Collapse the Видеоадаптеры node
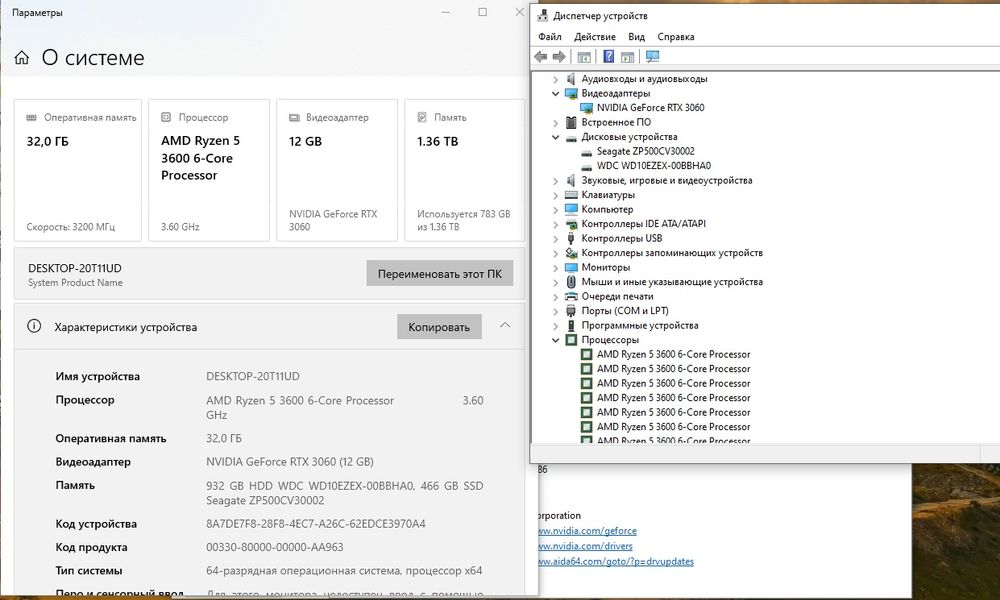This screenshot has height=600, width=1000. (555, 94)
